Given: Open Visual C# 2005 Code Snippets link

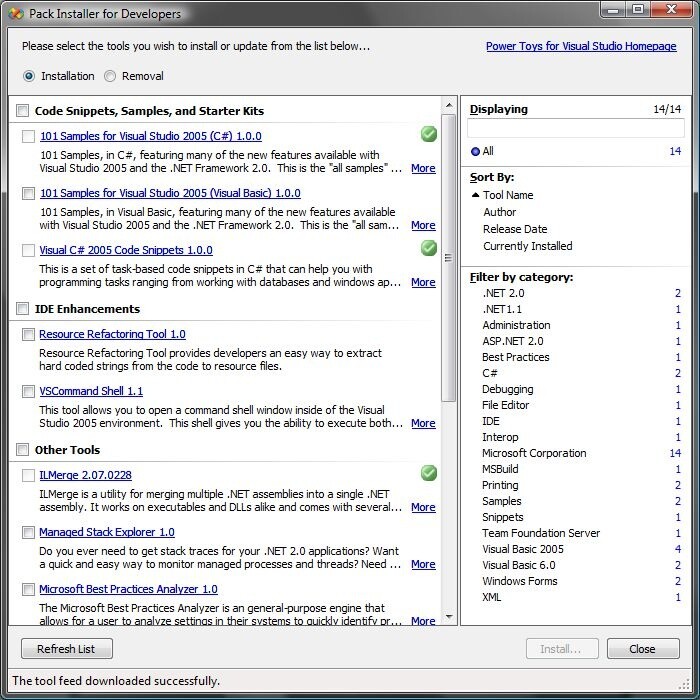Looking at the screenshot, I should pyautogui.click(x=126, y=250).
